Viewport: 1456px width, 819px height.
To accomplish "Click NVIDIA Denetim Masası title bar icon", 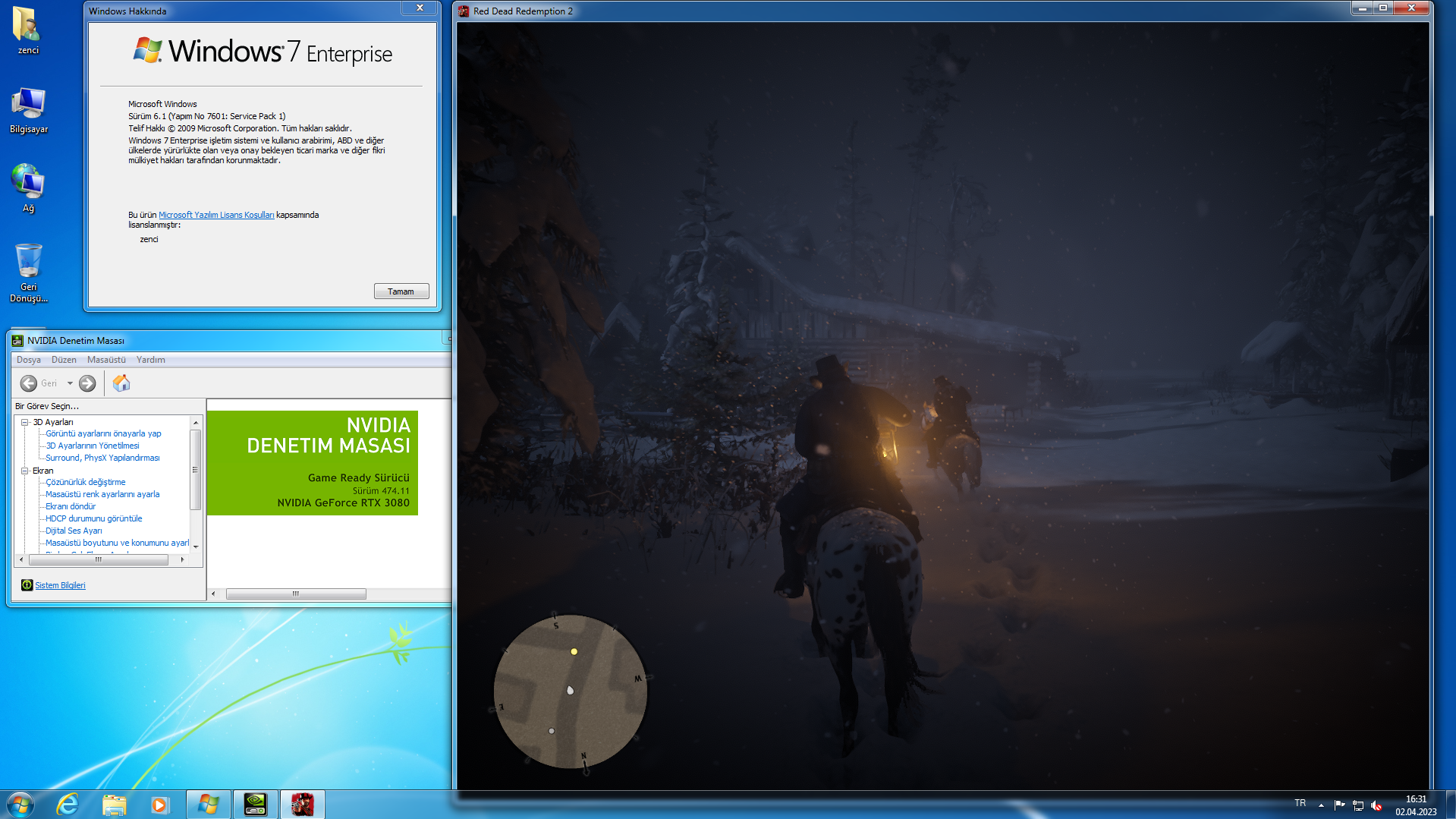I will (x=17, y=341).
